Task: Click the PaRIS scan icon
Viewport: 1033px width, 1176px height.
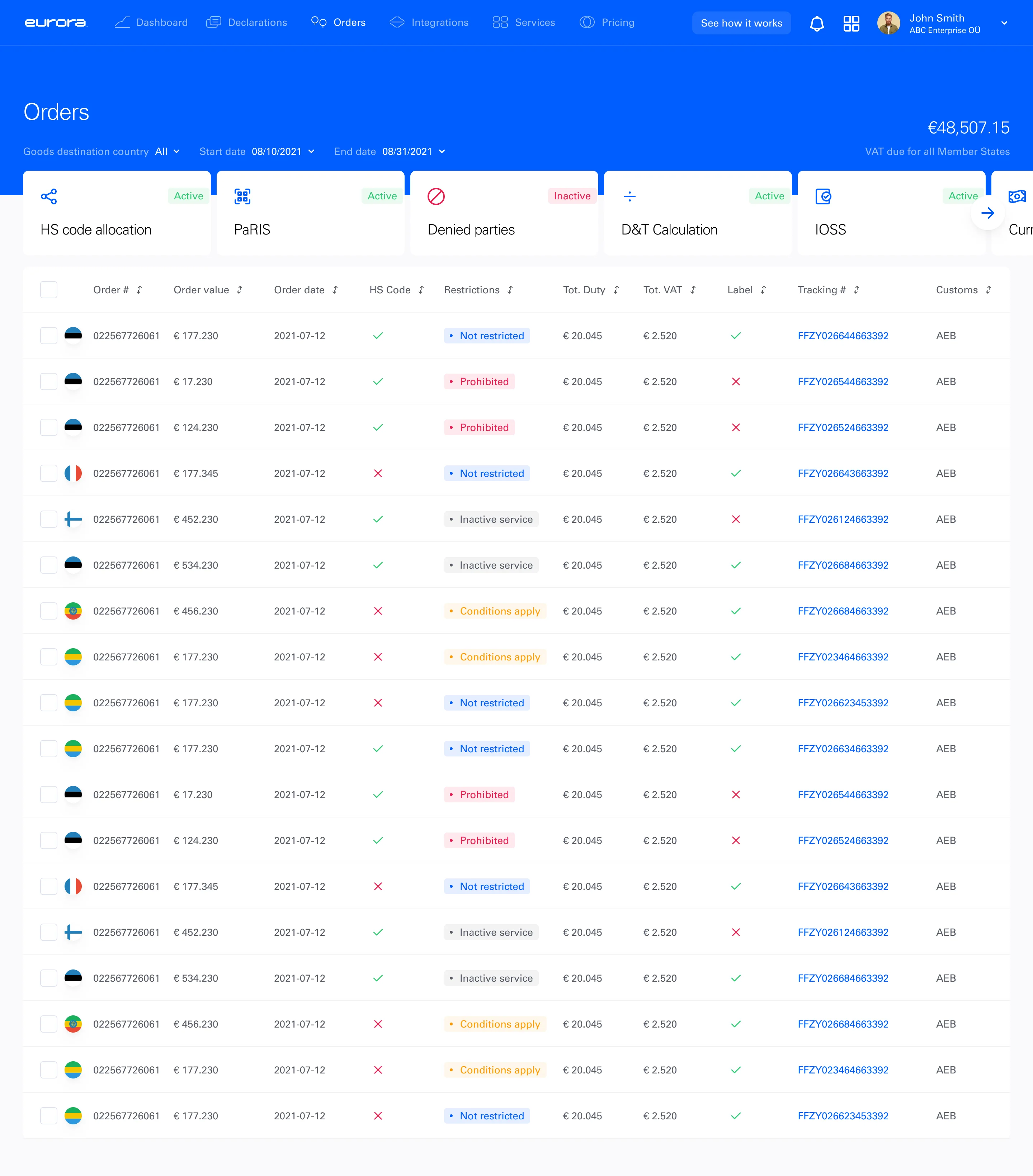Action: click(242, 196)
